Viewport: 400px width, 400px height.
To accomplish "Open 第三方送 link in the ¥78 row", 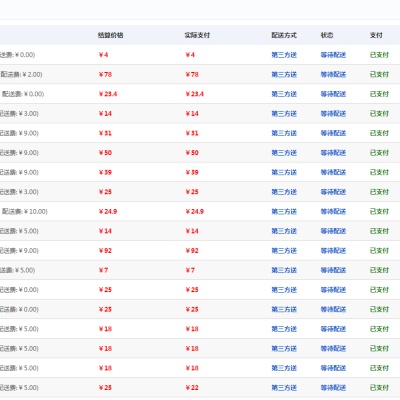I will [284, 74].
